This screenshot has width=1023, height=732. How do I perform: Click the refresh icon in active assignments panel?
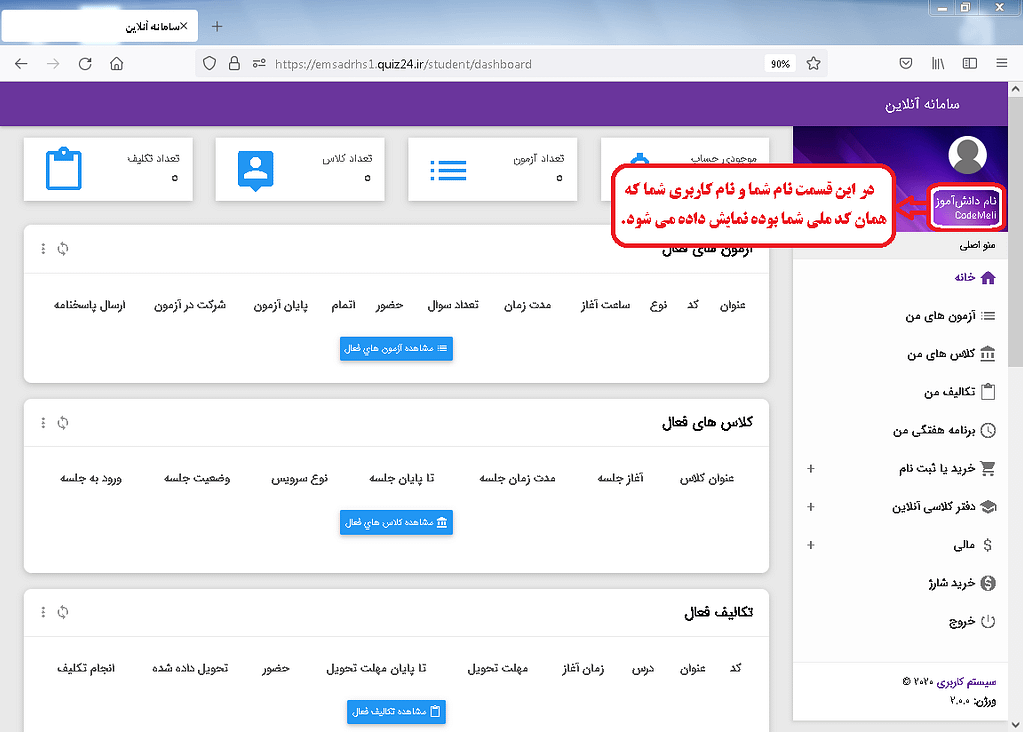(x=63, y=612)
